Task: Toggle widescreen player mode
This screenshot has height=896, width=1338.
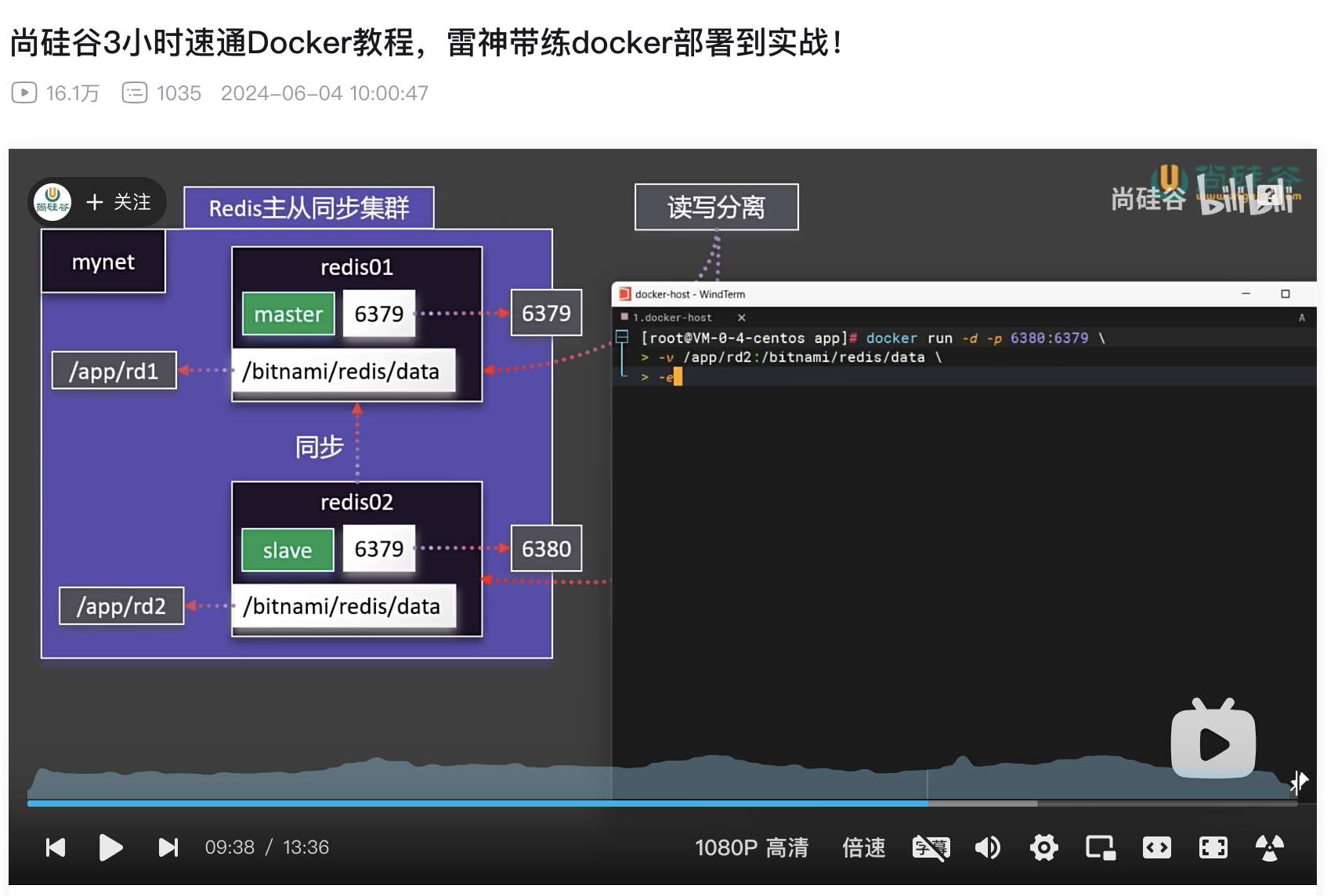Action: [1156, 847]
